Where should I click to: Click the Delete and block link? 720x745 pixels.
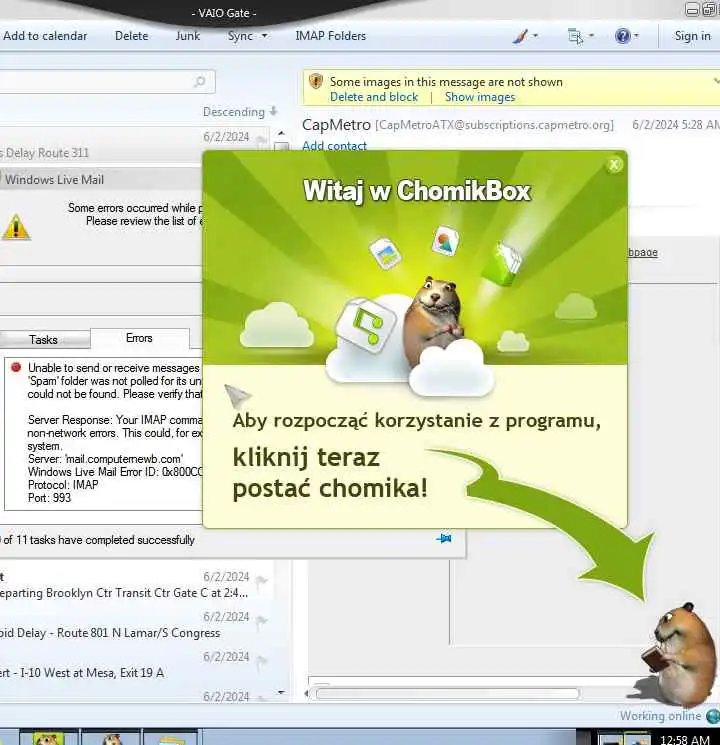(x=374, y=97)
